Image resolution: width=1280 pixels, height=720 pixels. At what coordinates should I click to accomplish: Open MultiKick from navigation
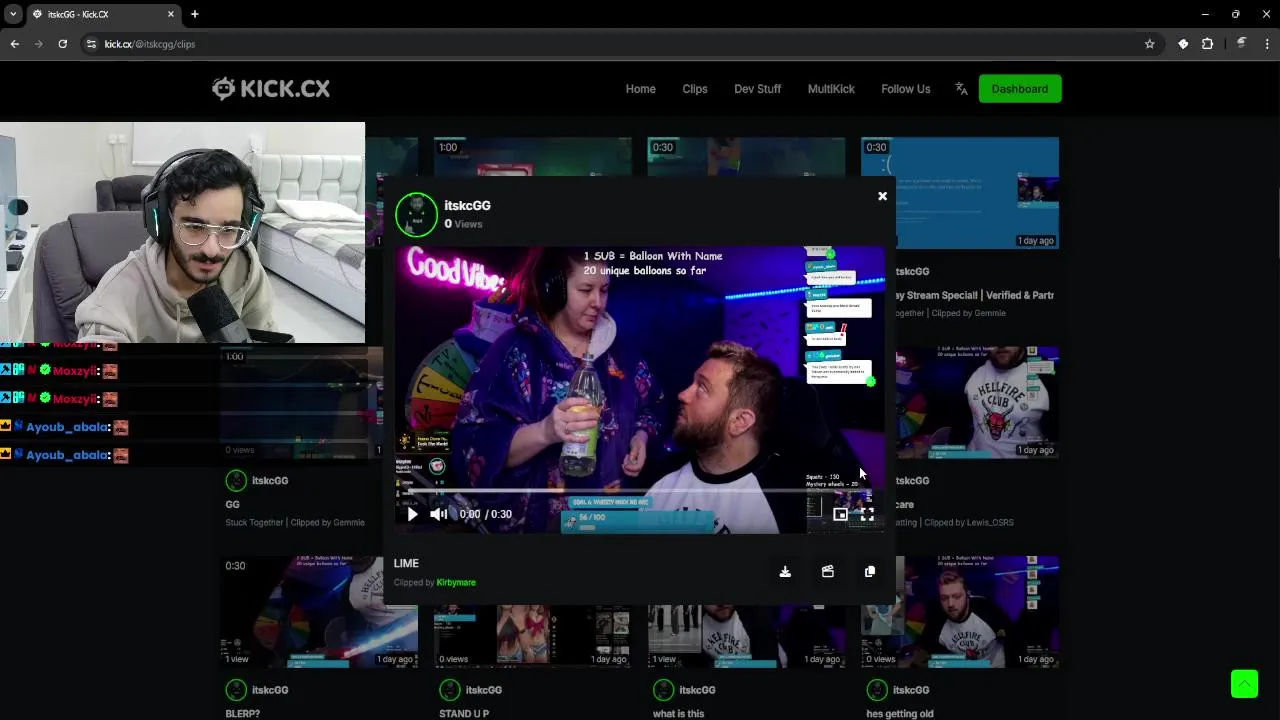831,89
